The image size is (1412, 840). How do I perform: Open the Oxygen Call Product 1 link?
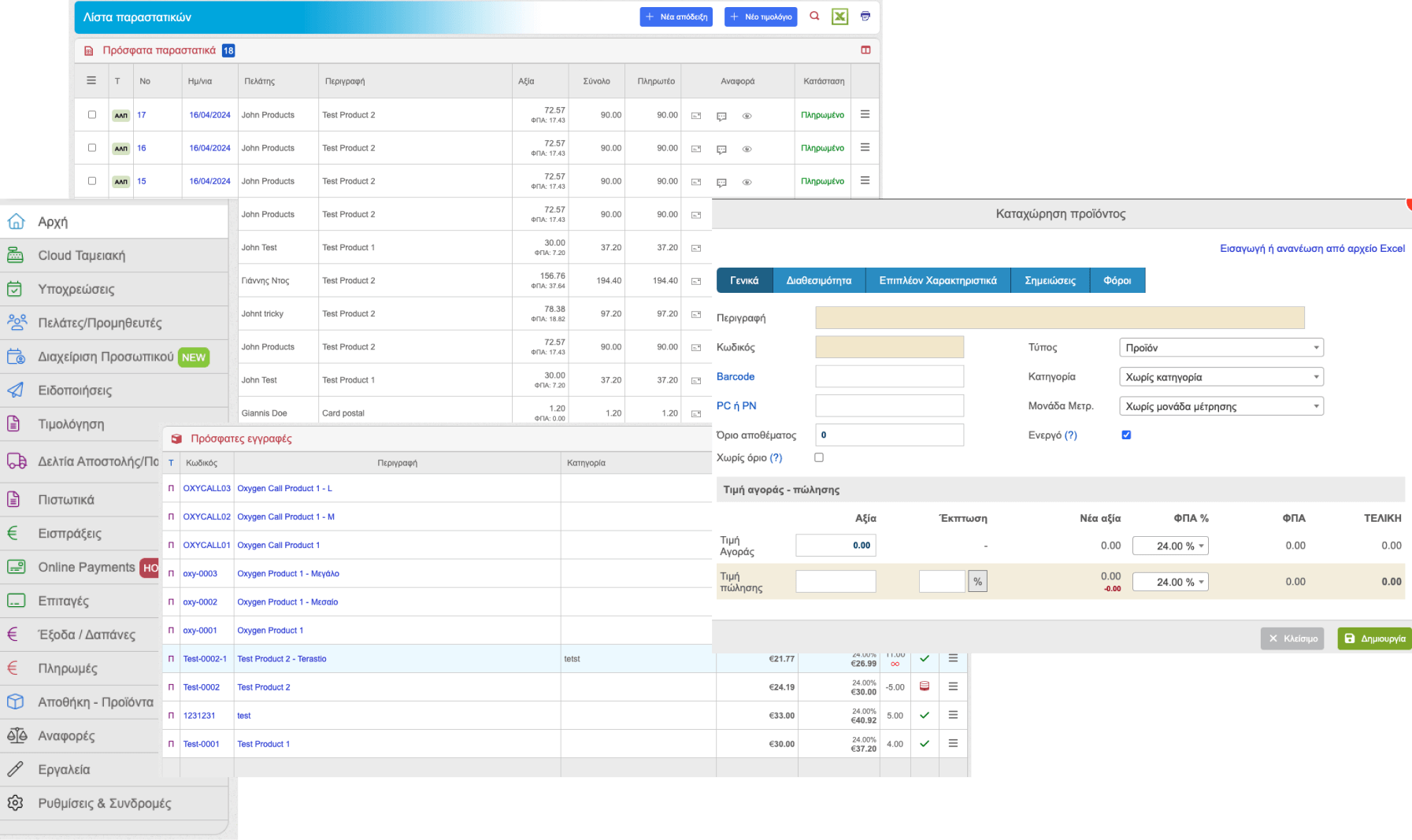click(x=280, y=545)
